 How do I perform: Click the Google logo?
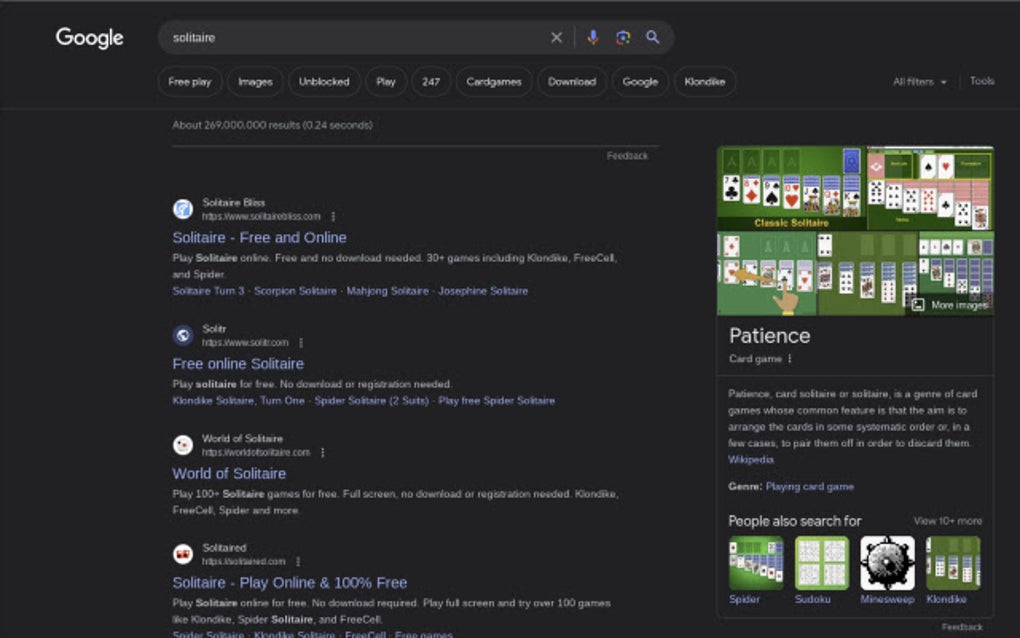(x=89, y=38)
